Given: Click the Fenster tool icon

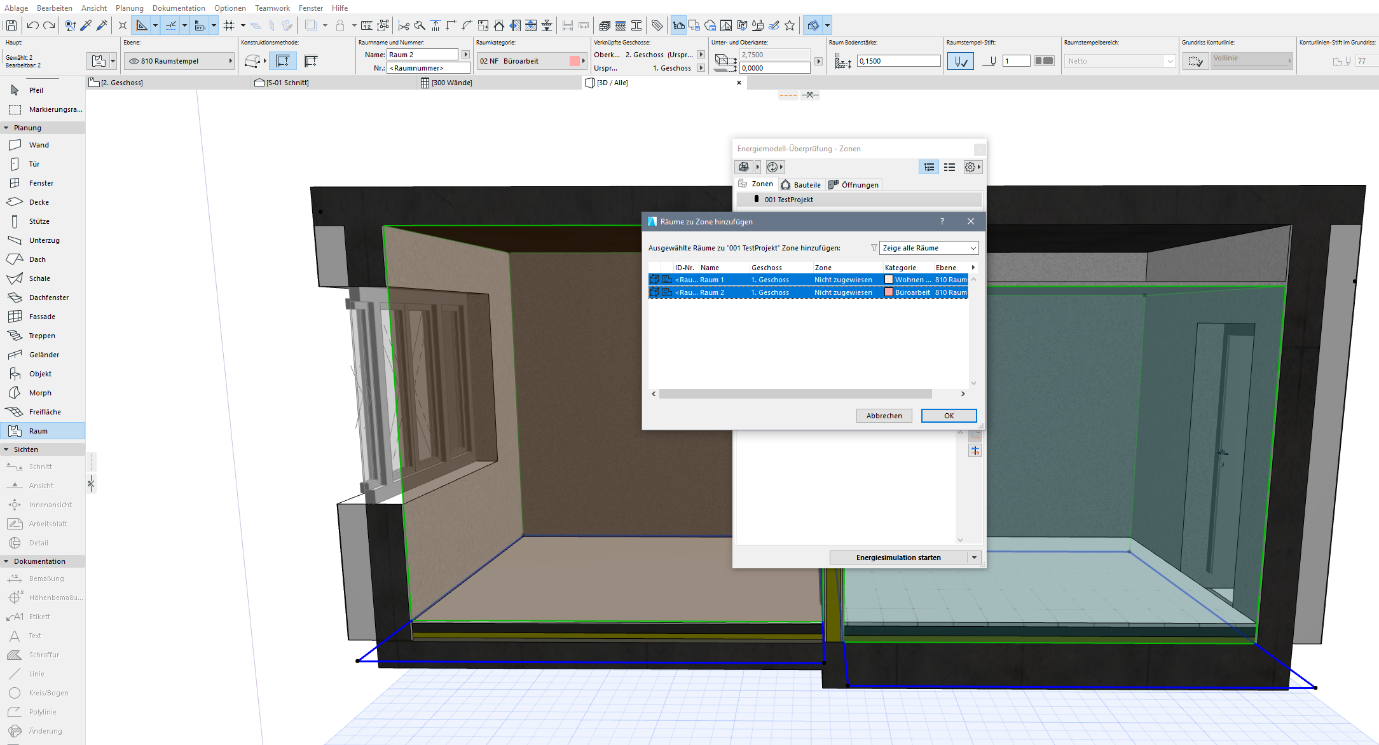Looking at the screenshot, I should [x=15, y=183].
